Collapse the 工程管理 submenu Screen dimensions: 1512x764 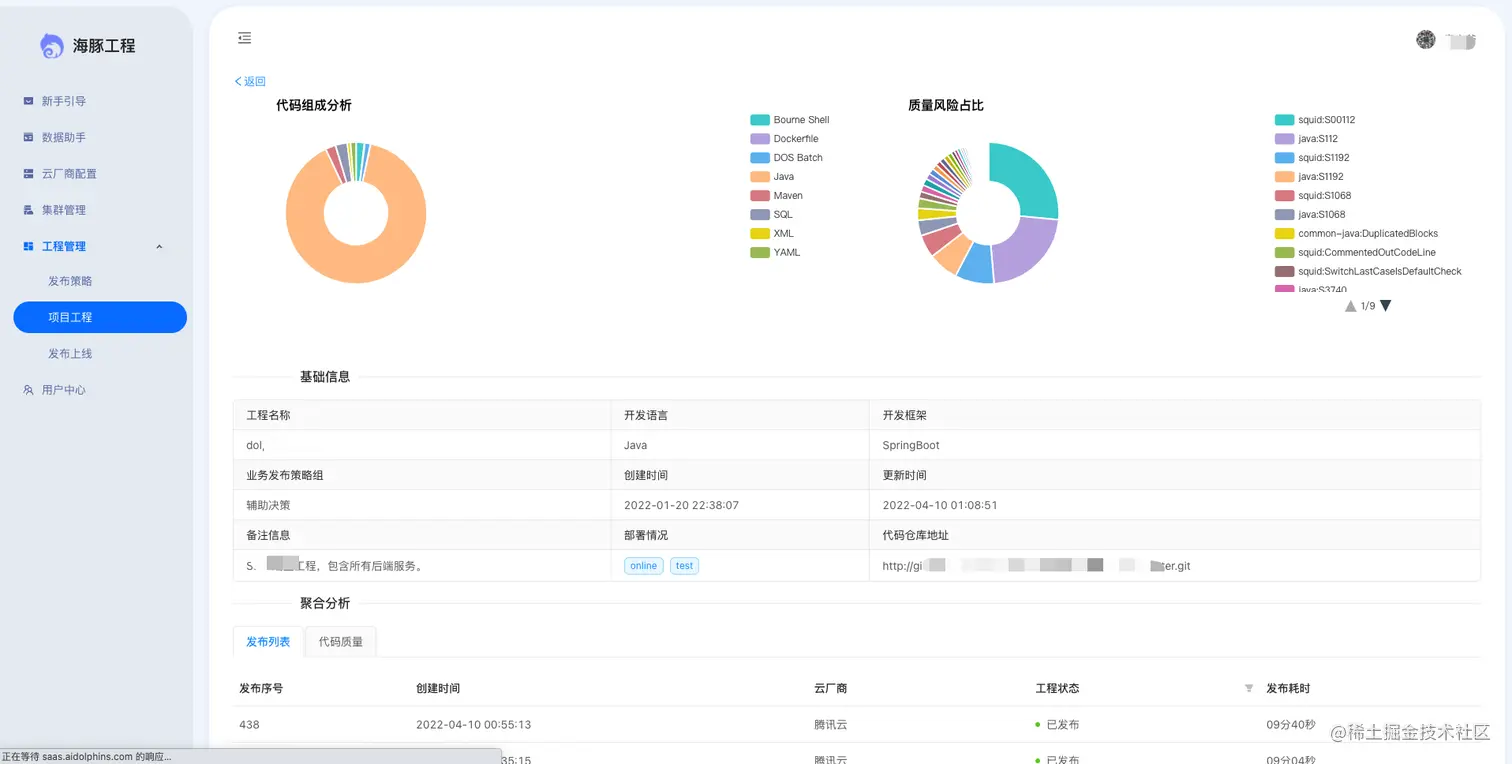[x=159, y=246]
